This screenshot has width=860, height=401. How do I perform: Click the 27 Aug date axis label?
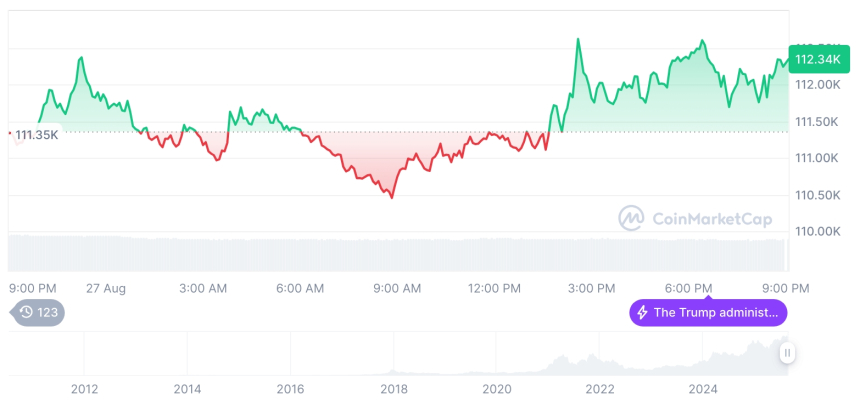point(106,288)
